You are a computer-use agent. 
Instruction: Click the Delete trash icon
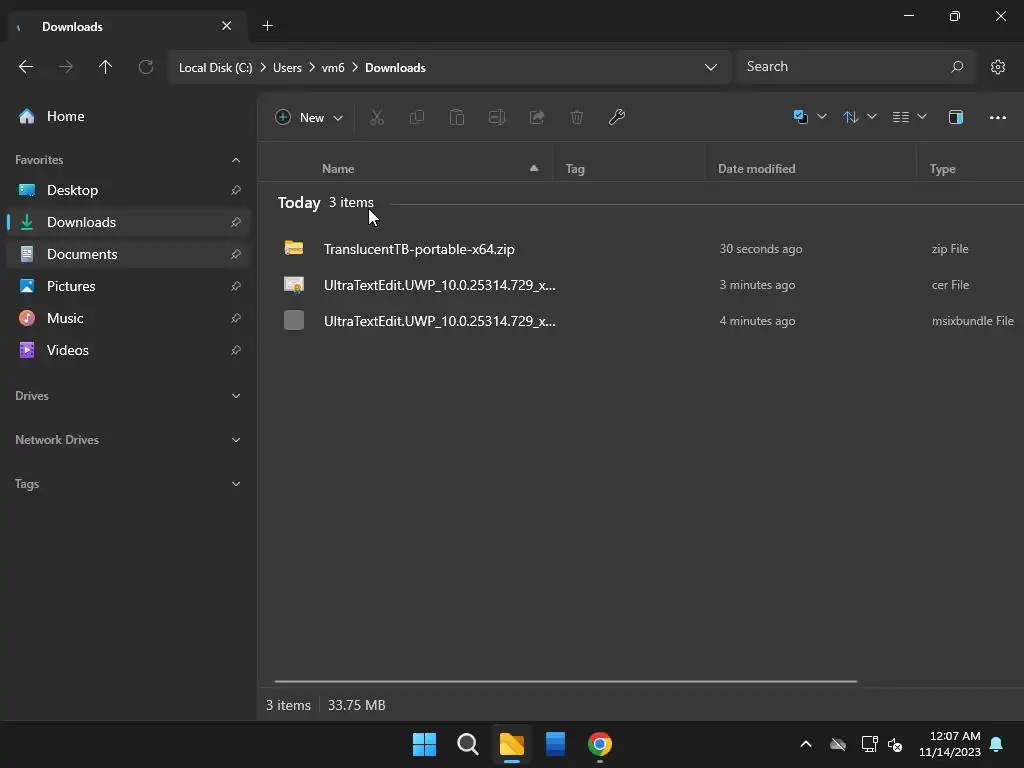(577, 117)
